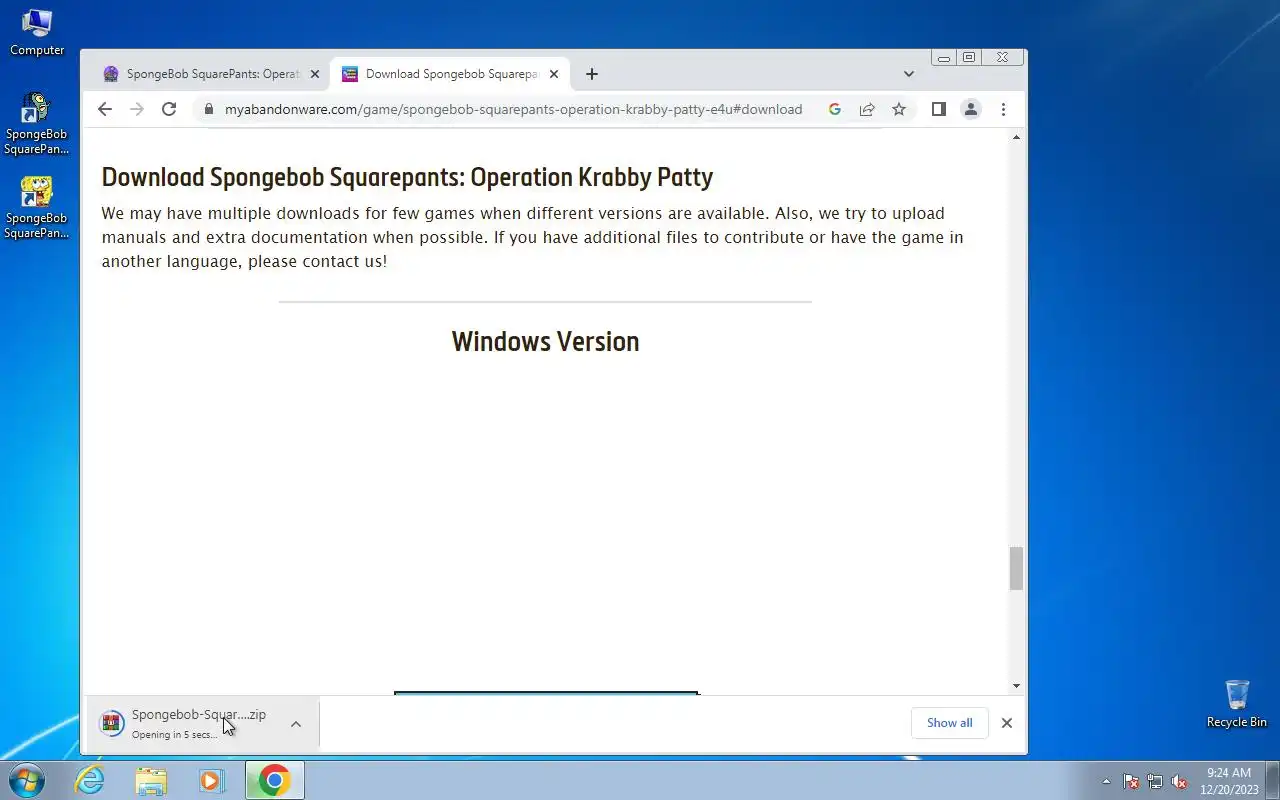Bookmark this page with the star icon

tap(899, 109)
